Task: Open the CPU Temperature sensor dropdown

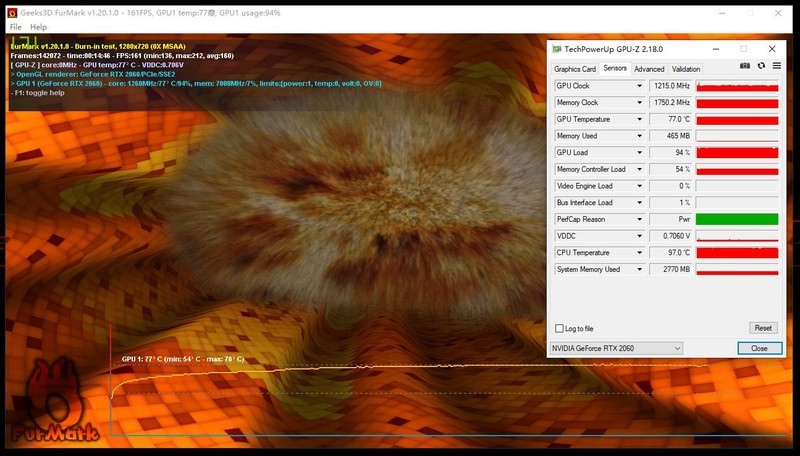Action: click(x=639, y=252)
